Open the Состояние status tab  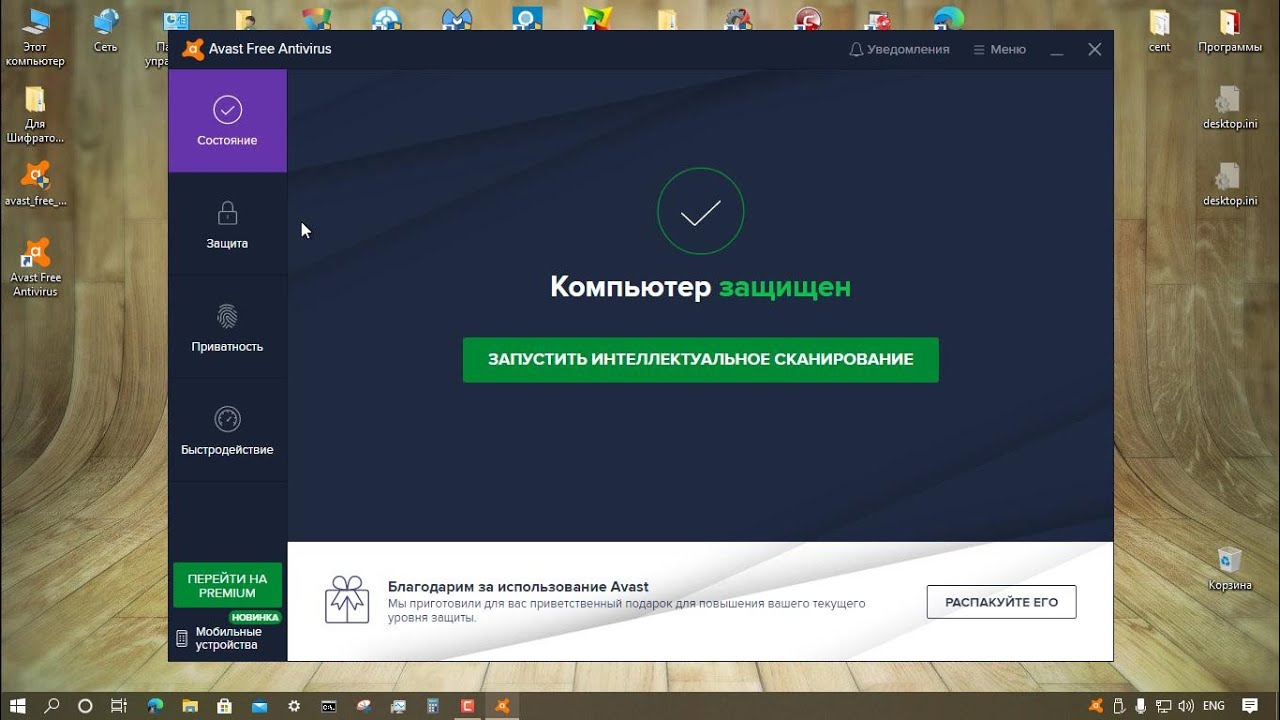[227, 121]
